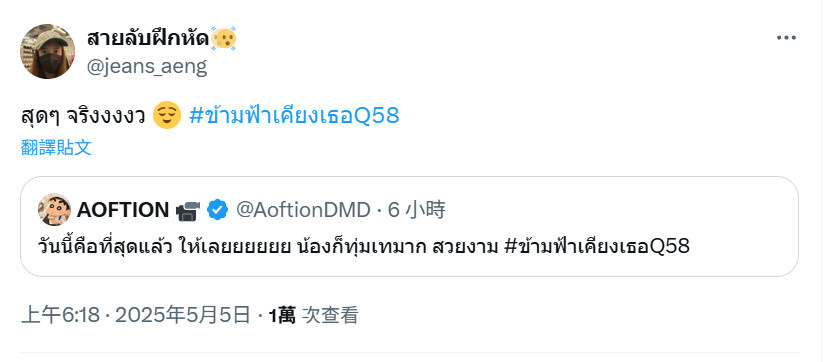The width and height of the screenshot is (828, 362).
Task: Click the poster's masked profile photo
Action: point(48,51)
